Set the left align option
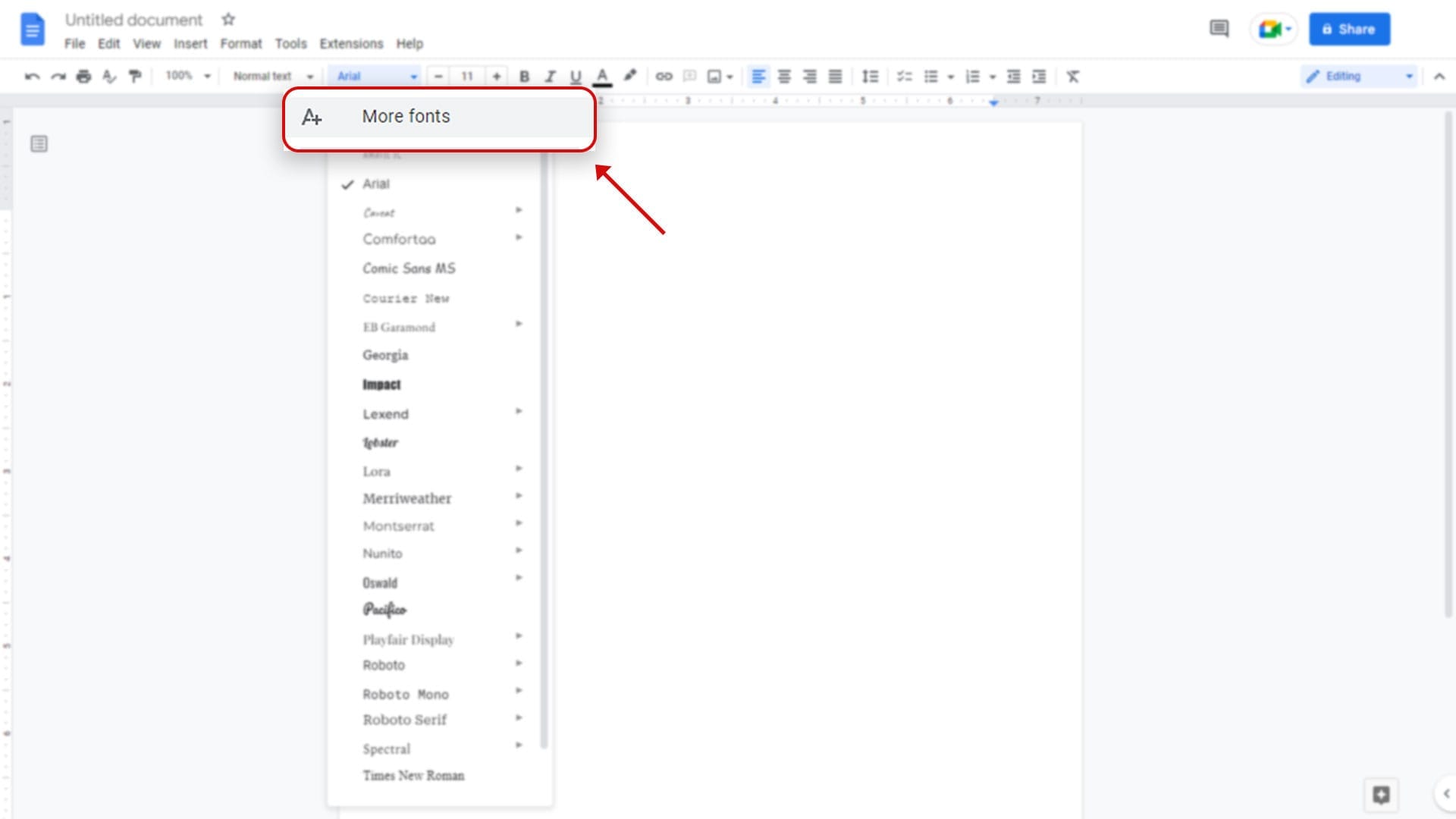The height and width of the screenshot is (819, 1456). pos(758,76)
